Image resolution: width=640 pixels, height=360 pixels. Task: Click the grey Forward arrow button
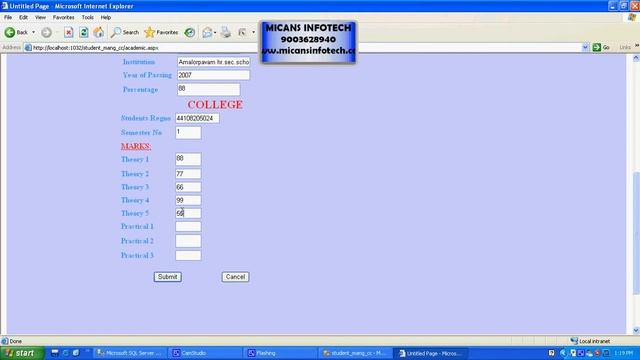tap(47, 32)
